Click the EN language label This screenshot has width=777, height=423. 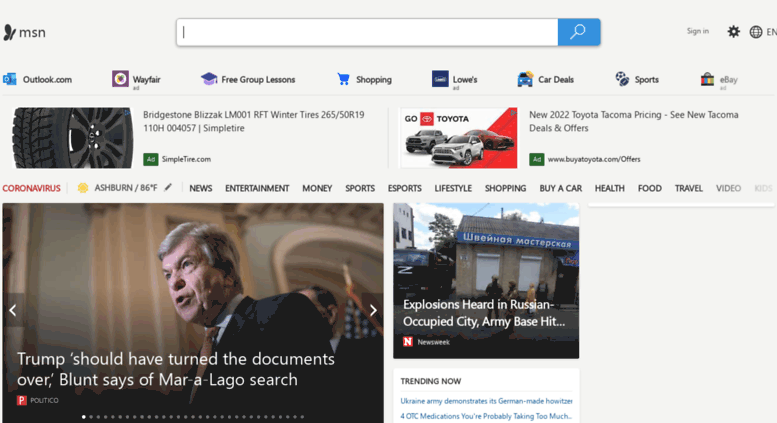coord(772,32)
